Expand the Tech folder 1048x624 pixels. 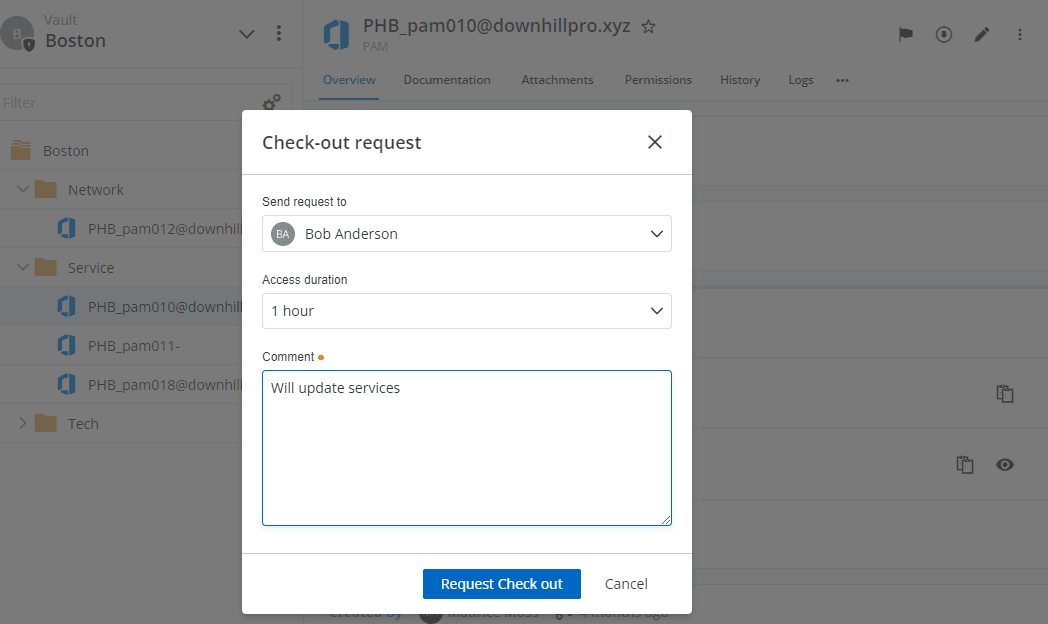23,424
